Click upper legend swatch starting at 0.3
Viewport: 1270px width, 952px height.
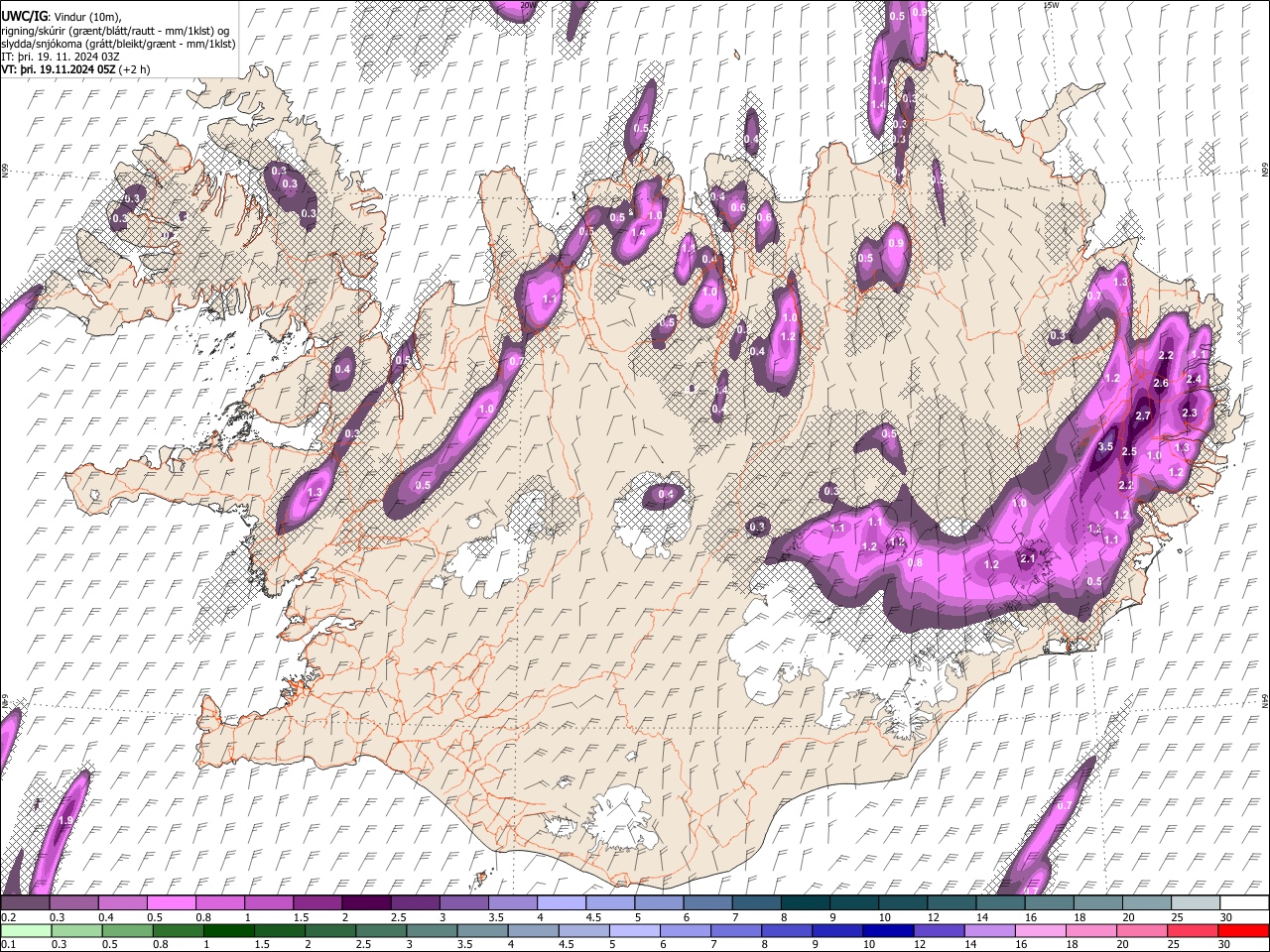(x=73, y=902)
